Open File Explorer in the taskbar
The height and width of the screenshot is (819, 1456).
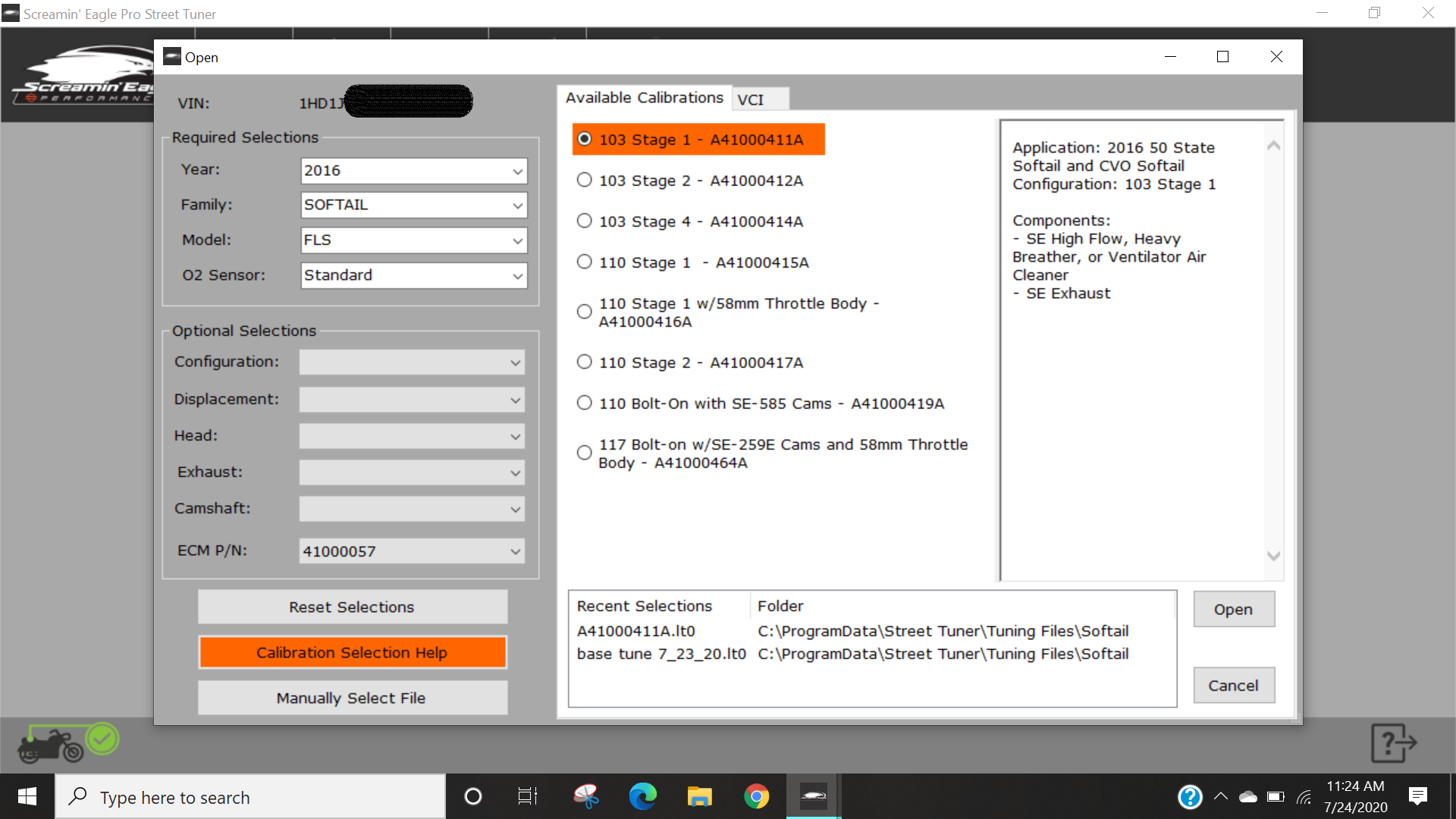tap(699, 796)
